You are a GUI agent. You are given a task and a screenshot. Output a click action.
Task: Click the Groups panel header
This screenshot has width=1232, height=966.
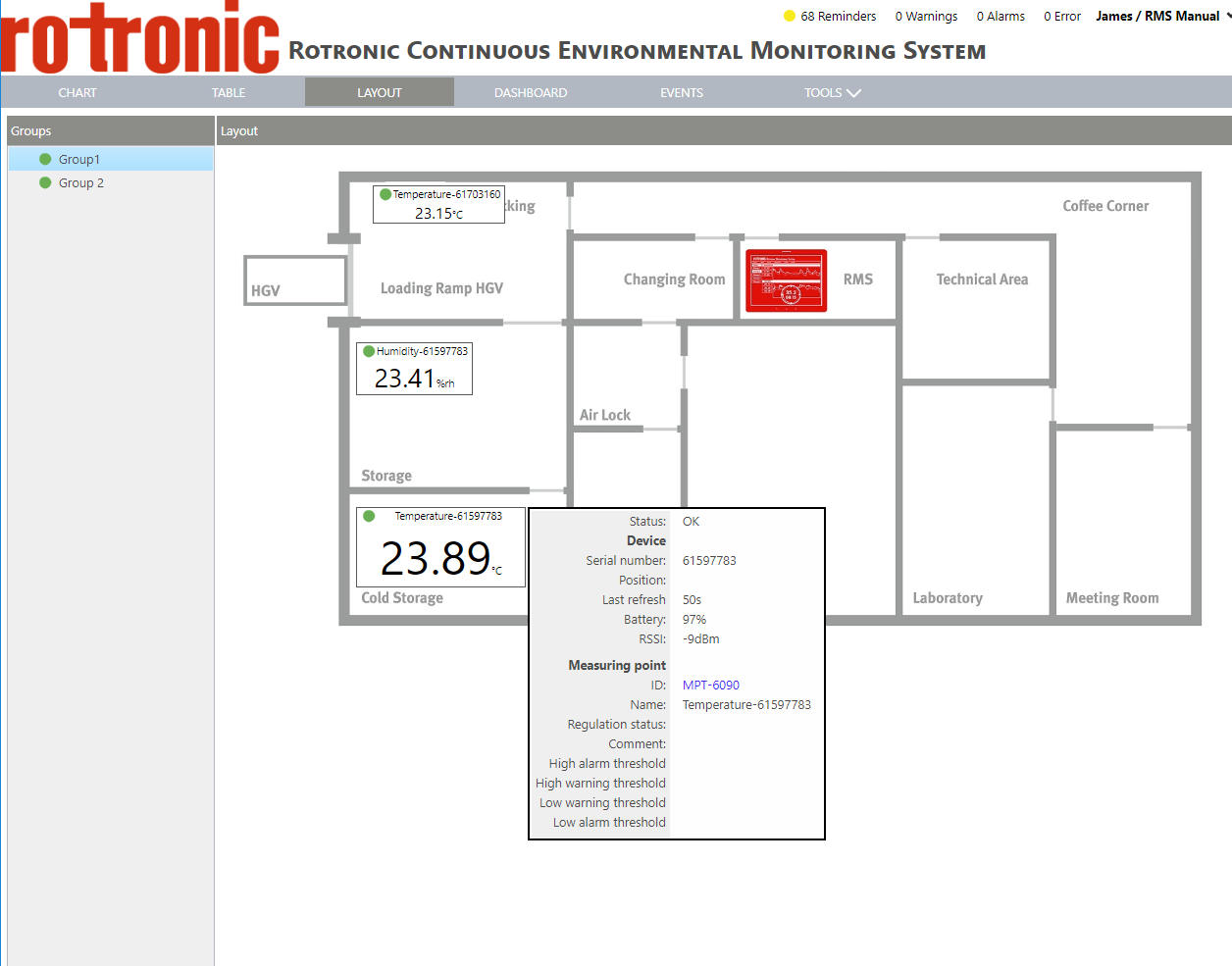[x=110, y=130]
